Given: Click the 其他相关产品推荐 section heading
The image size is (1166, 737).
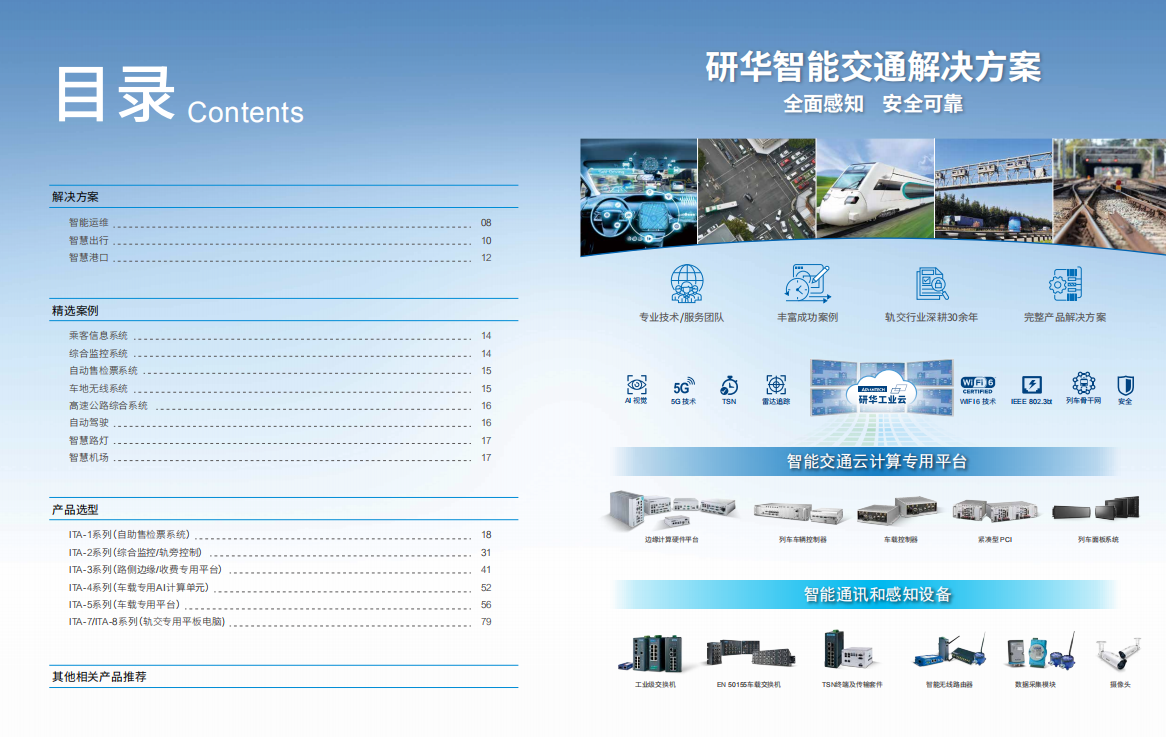Looking at the screenshot, I should 99,677.
